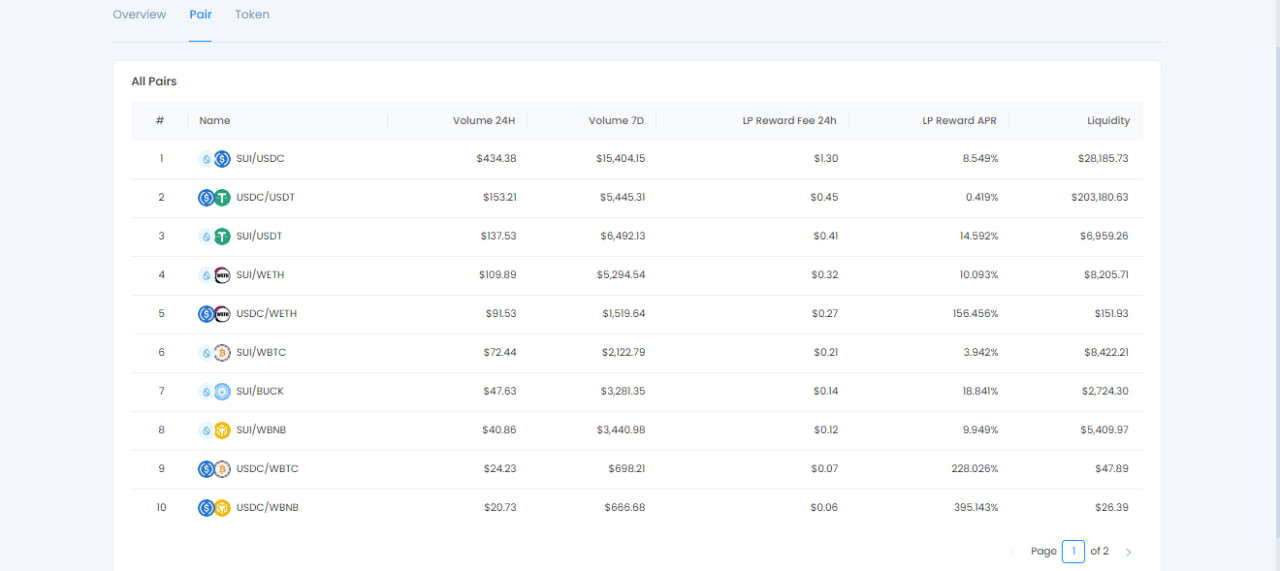Click the $47.89 liquidity value
The width and height of the screenshot is (1280, 571).
click(x=1112, y=469)
